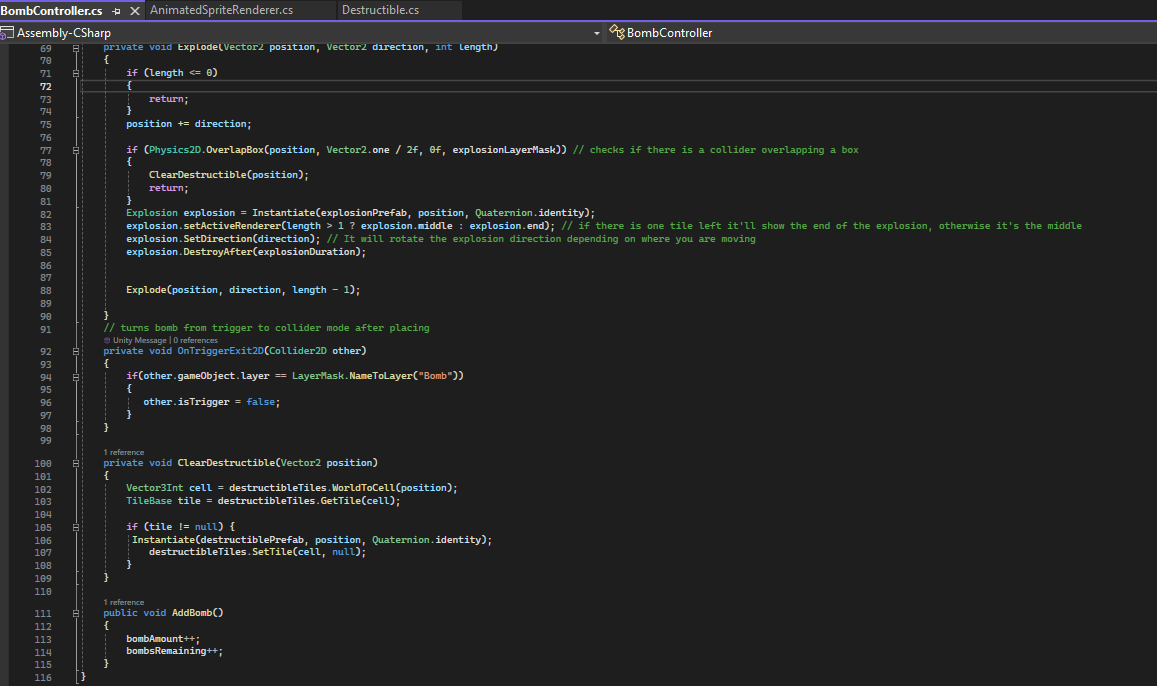The image size is (1157, 686).
Task: Open the Destructible.cs tab
Action: pyautogui.click(x=380, y=10)
